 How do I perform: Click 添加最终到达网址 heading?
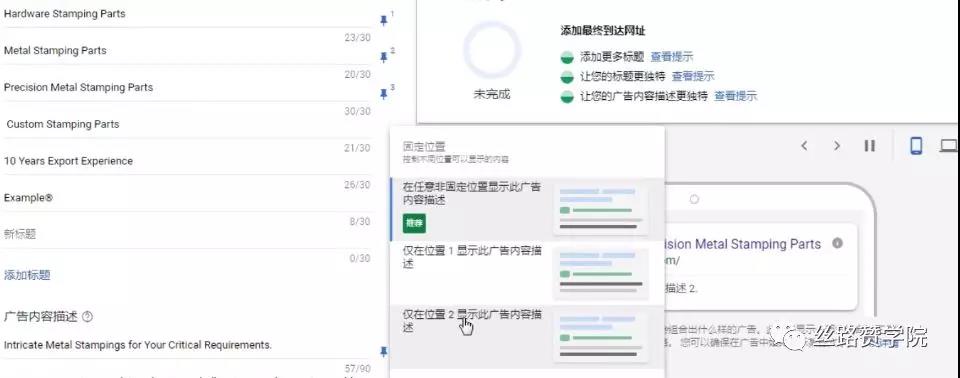603,31
